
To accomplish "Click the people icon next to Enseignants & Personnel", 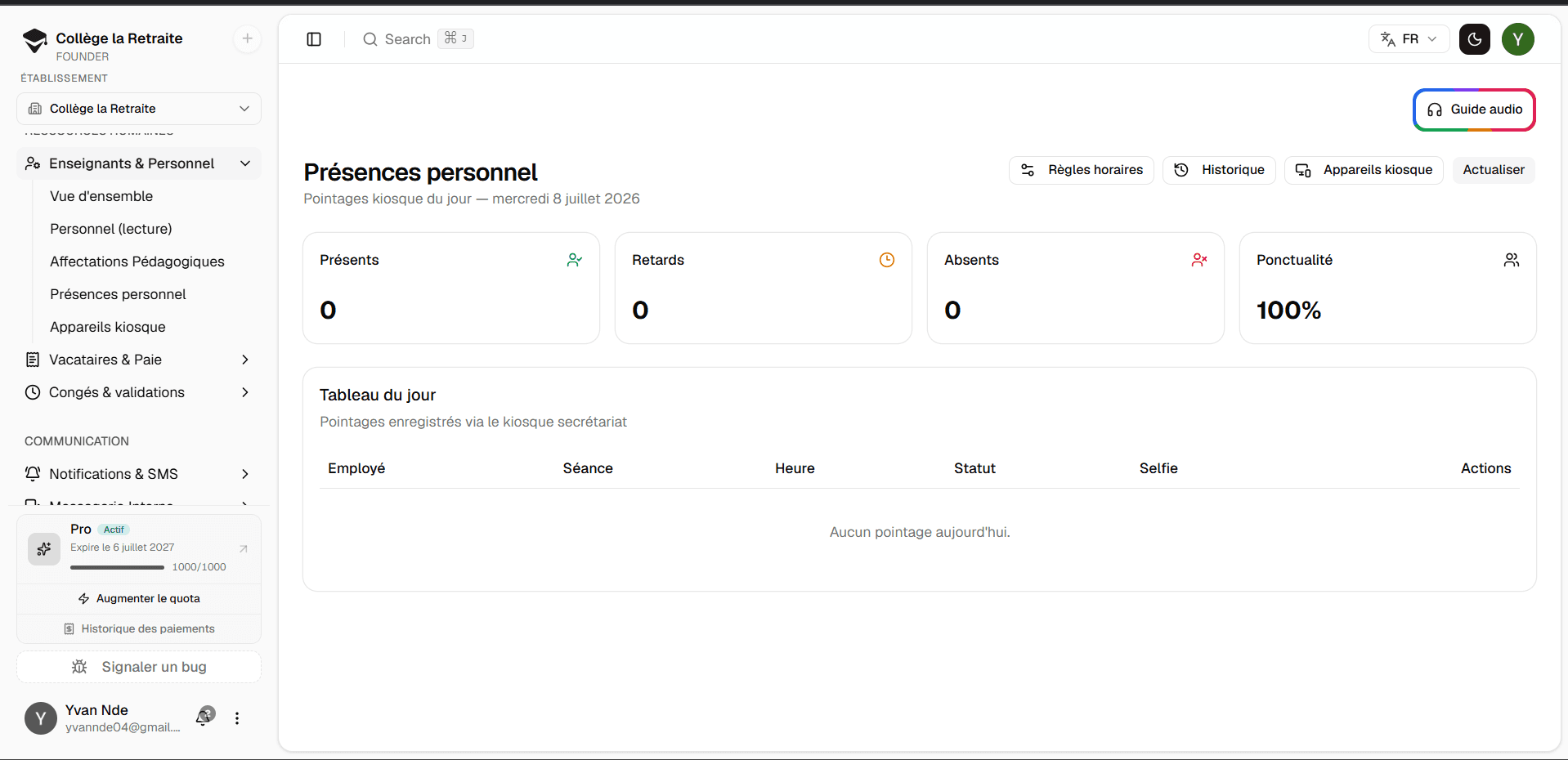I will coord(33,163).
